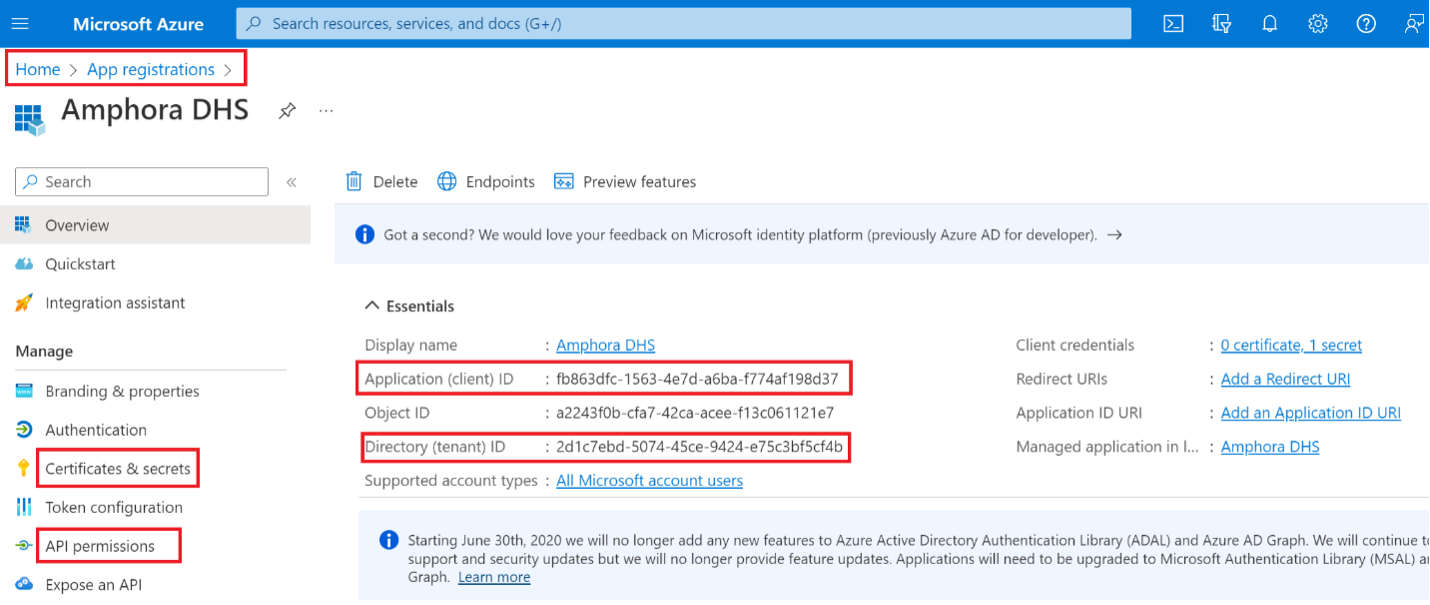
Task: Click the Client credentials label
Action: [1075, 345]
